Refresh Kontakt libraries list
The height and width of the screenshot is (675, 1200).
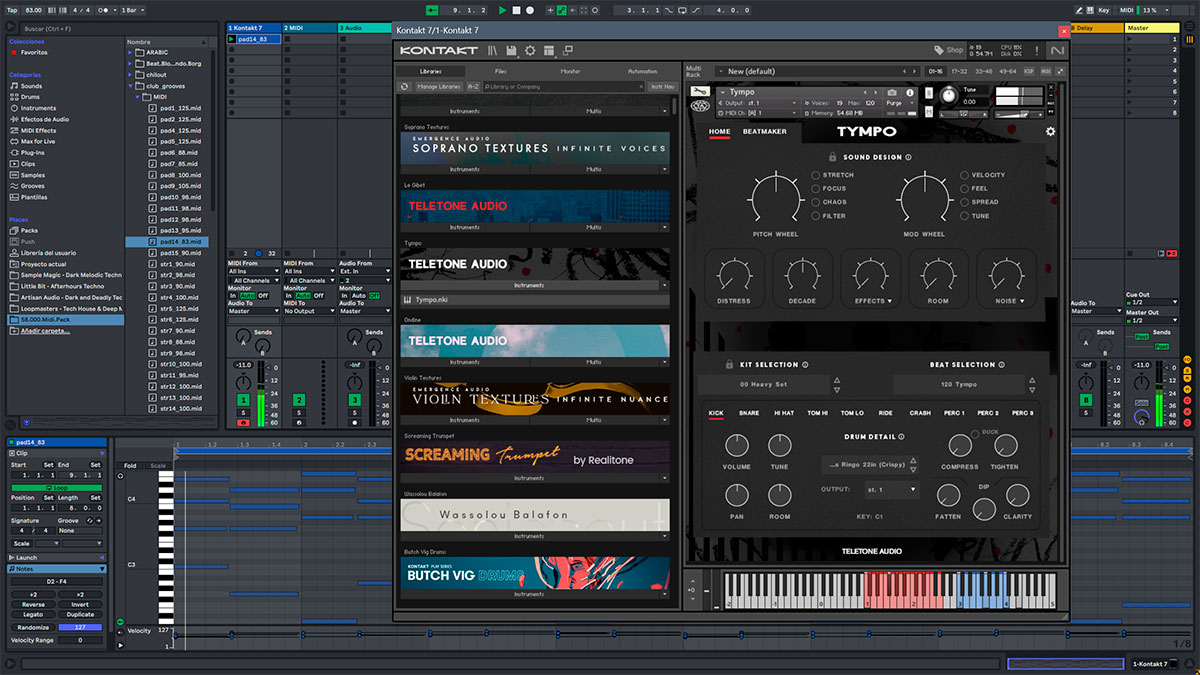pyautogui.click(x=406, y=87)
